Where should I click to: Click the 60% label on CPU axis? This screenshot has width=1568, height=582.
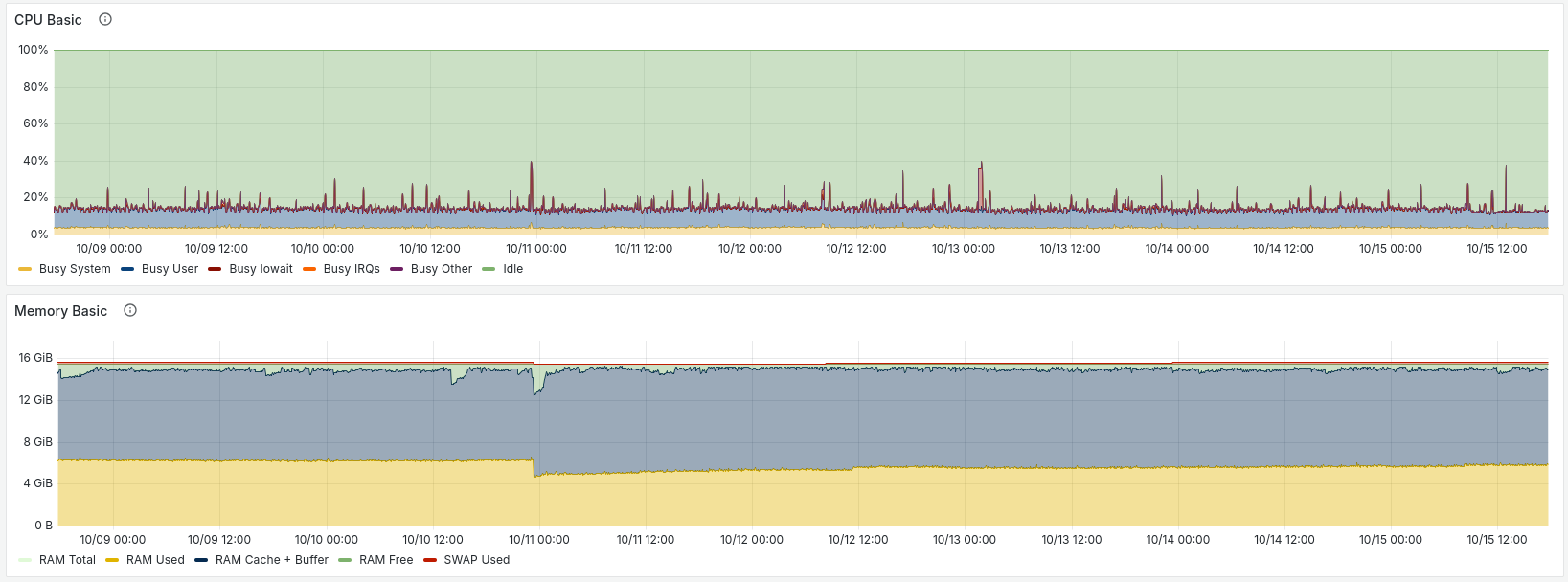35,123
